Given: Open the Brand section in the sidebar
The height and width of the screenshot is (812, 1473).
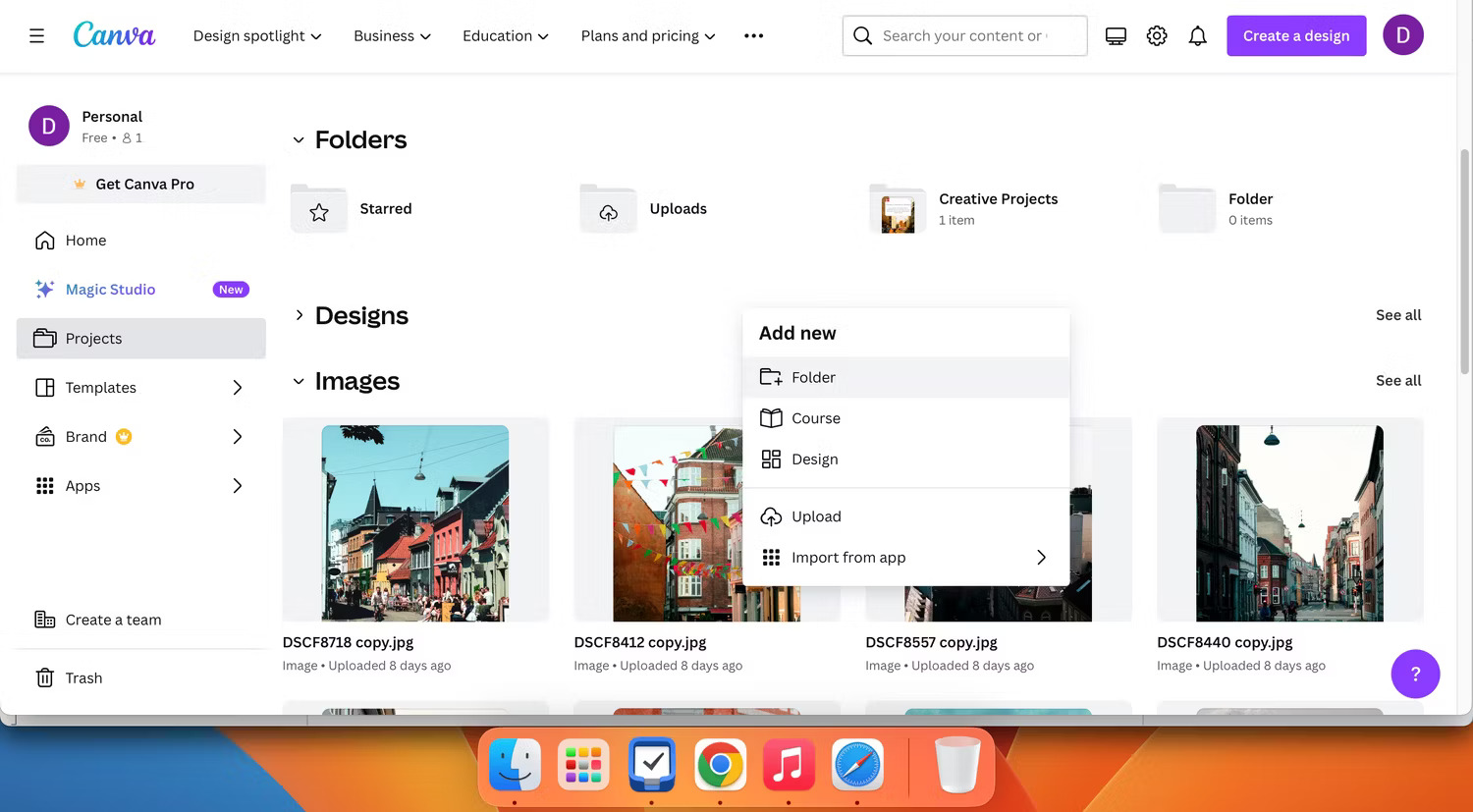Looking at the screenshot, I should (85, 436).
